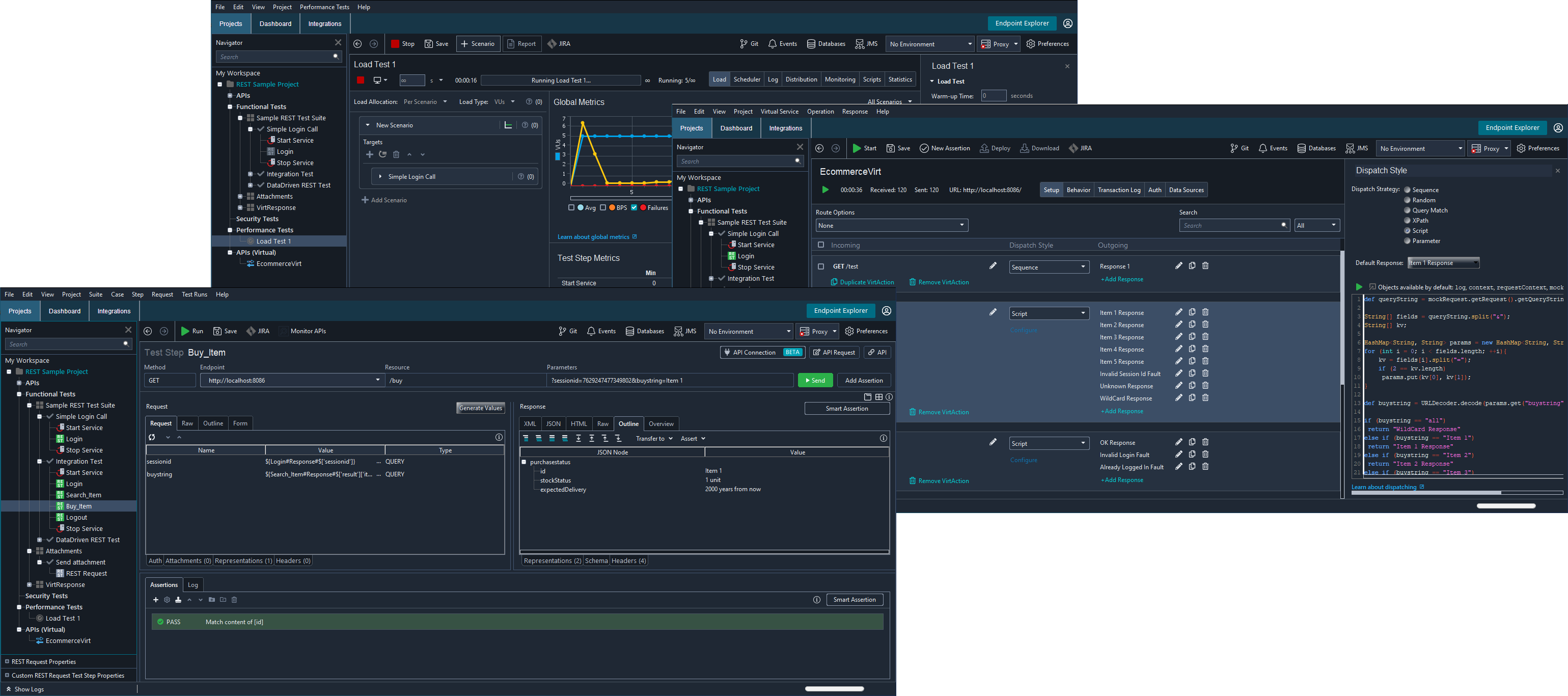Open Databases in the Buy_Item window toolbar
This screenshot has height=696, width=1568.
[645, 331]
